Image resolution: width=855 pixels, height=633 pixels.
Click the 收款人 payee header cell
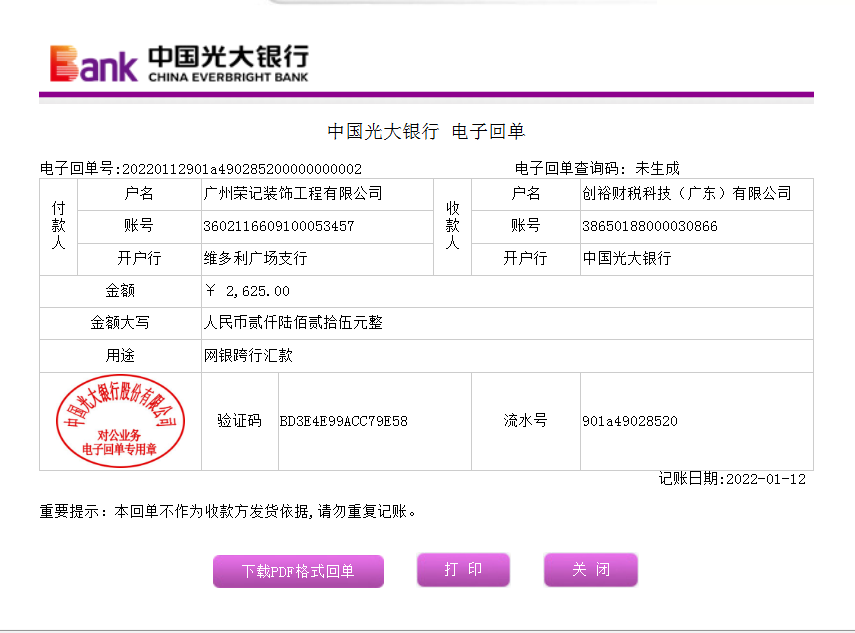[x=452, y=226]
